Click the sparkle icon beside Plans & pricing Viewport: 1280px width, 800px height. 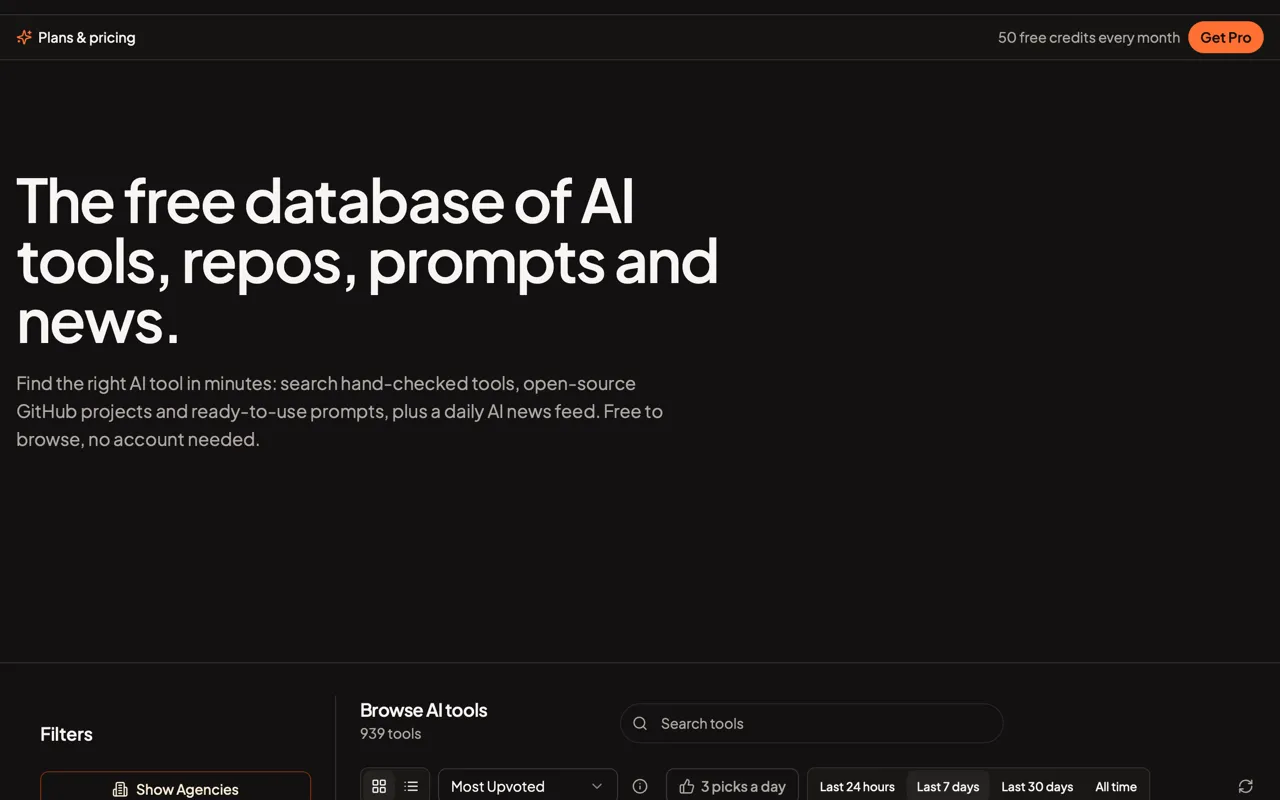pyautogui.click(x=24, y=37)
